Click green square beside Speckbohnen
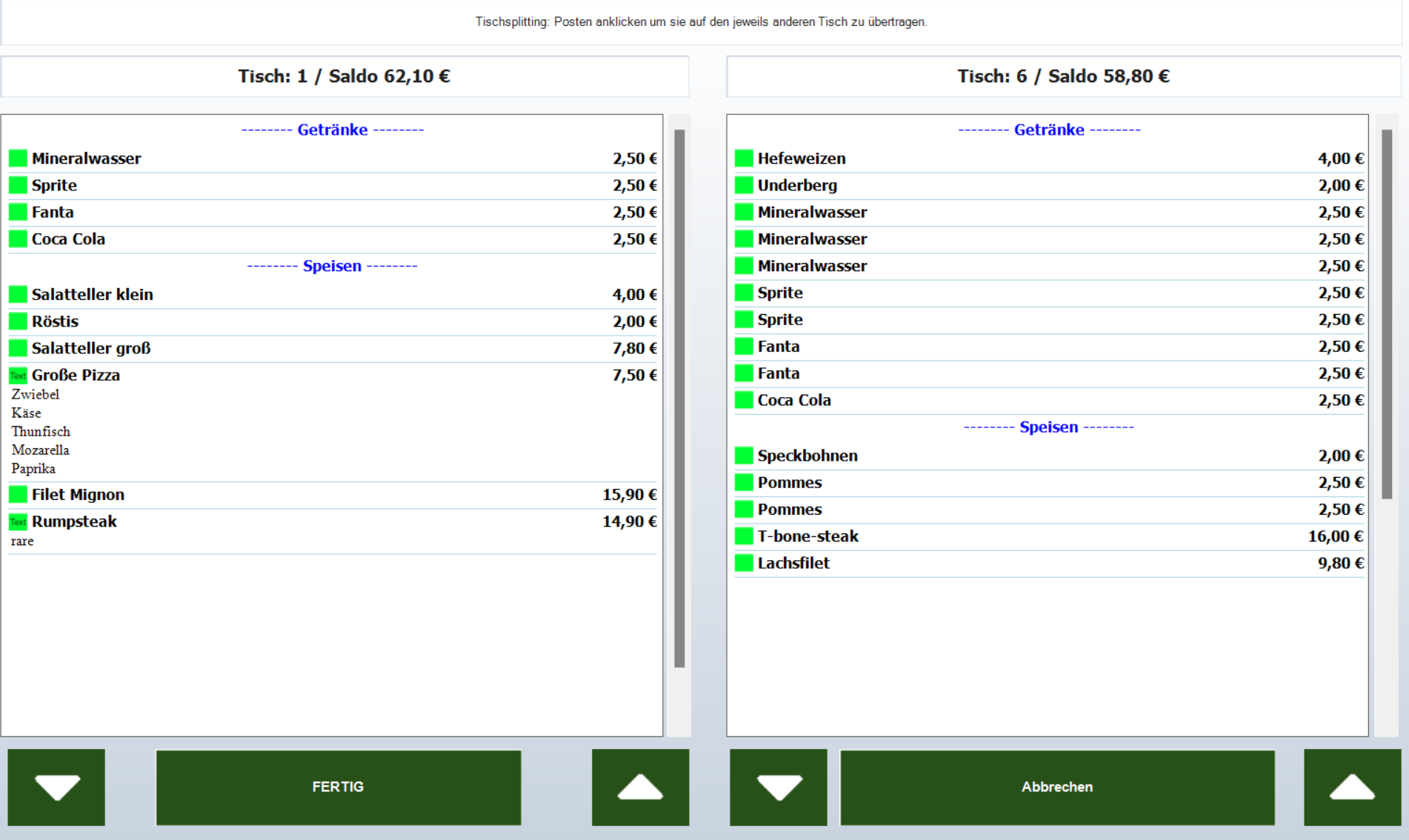The width and height of the screenshot is (1409, 840). pyautogui.click(x=744, y=456)
